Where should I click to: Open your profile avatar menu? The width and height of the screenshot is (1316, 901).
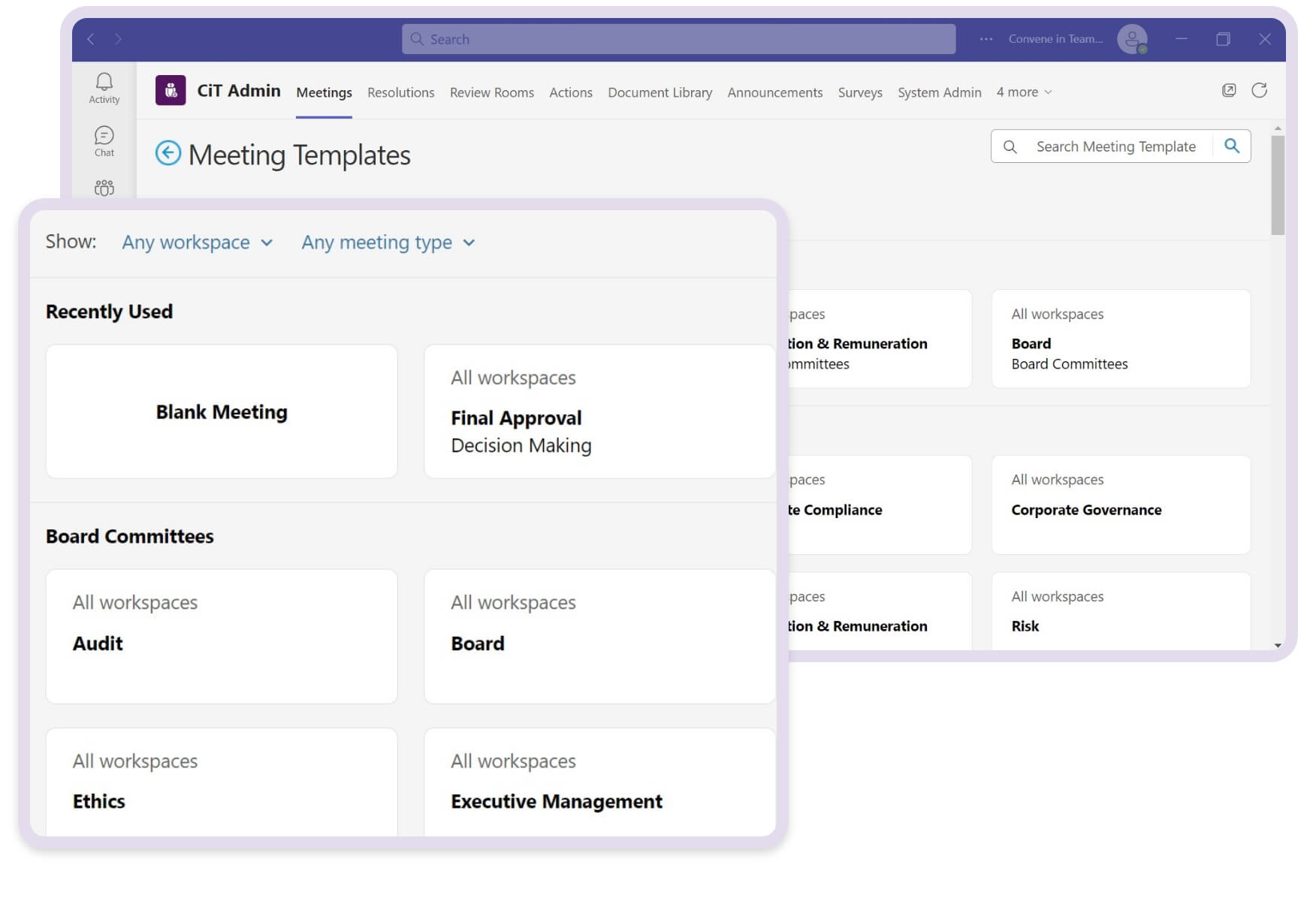click(x=1132, y=38)
